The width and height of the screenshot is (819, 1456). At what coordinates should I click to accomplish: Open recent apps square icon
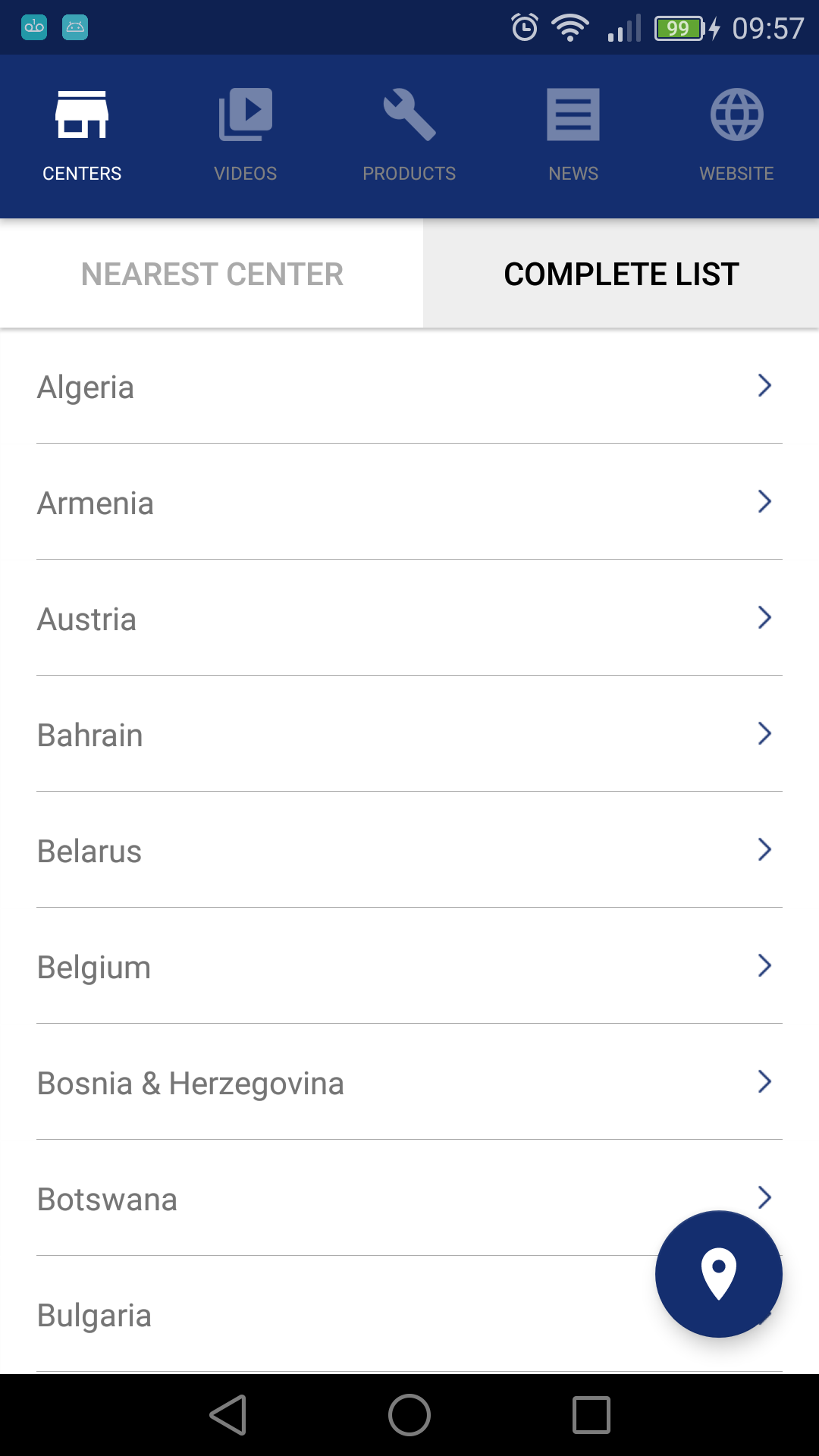click(x=591, y=1415)
